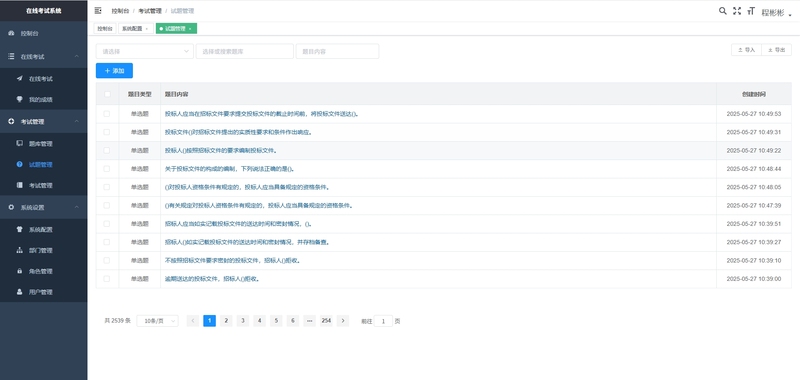Go to page 3
The height and width of the screenshot is (380, 800).
[243, 321]
